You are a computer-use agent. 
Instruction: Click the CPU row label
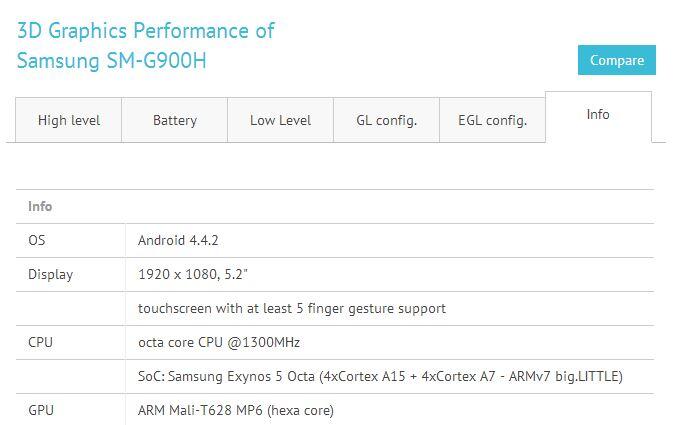40,343
